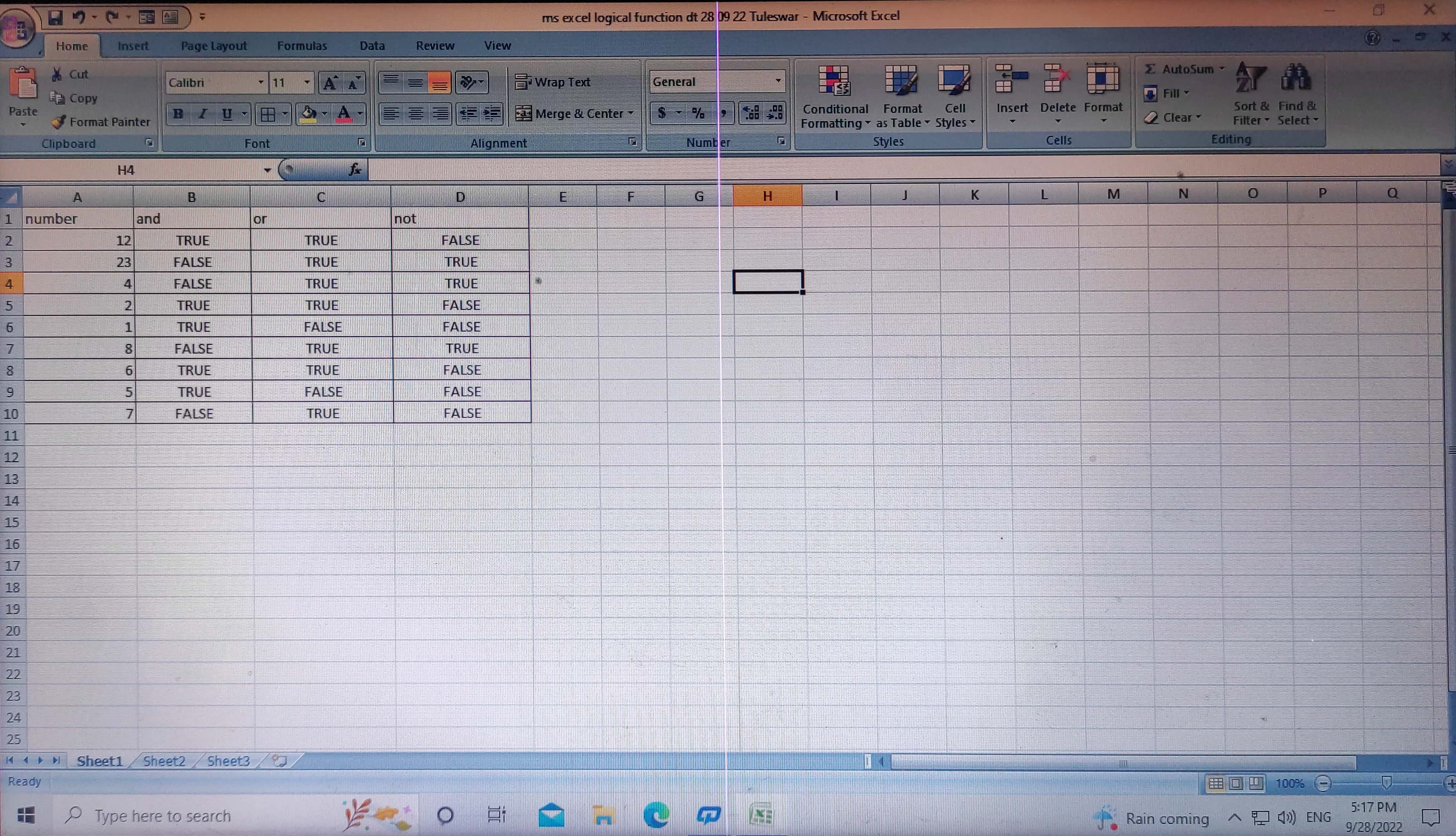Open the Name Box dropdown arrow
Screen dimensions: 1456x836
267,170
